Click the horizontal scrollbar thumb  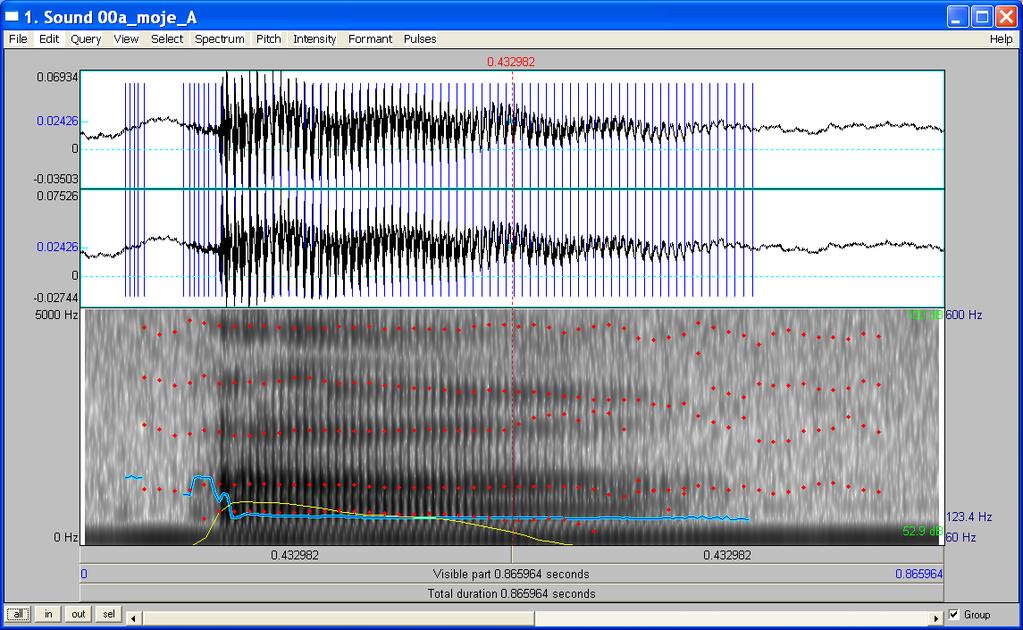point(337,618)
